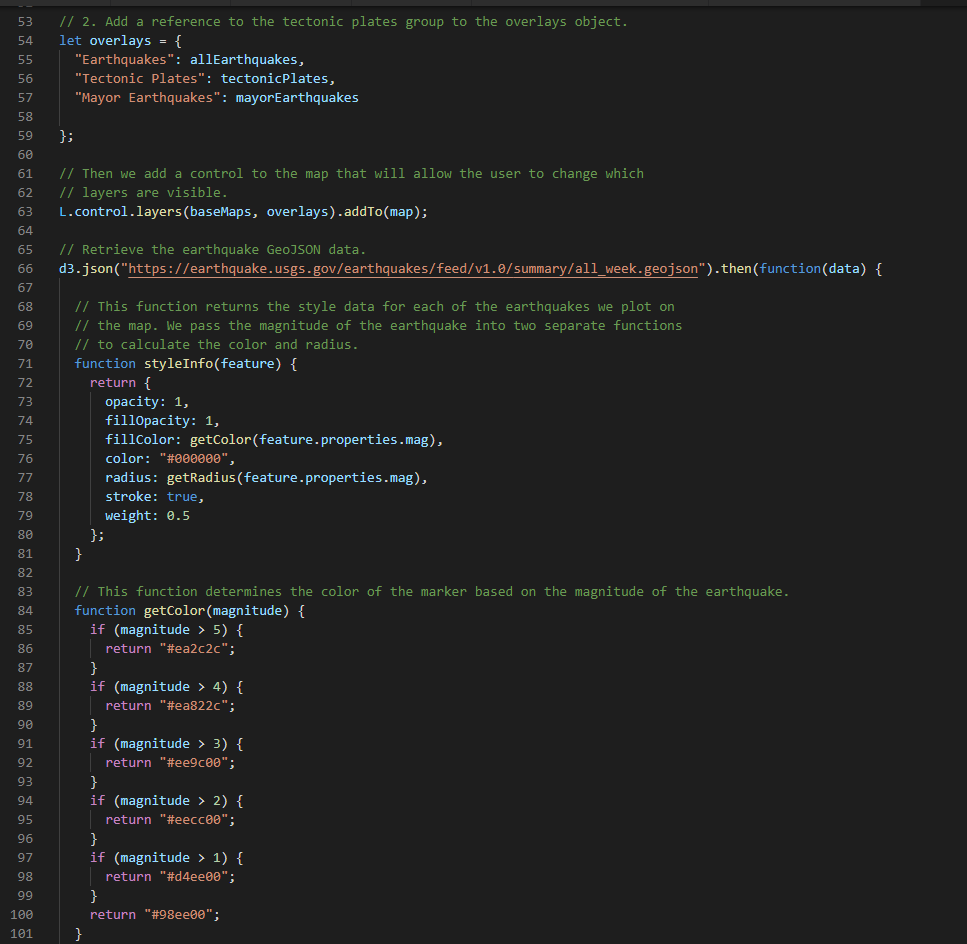Click line number 66 in the gutter
Screen dimensions: 967x944
pos(25,269)
